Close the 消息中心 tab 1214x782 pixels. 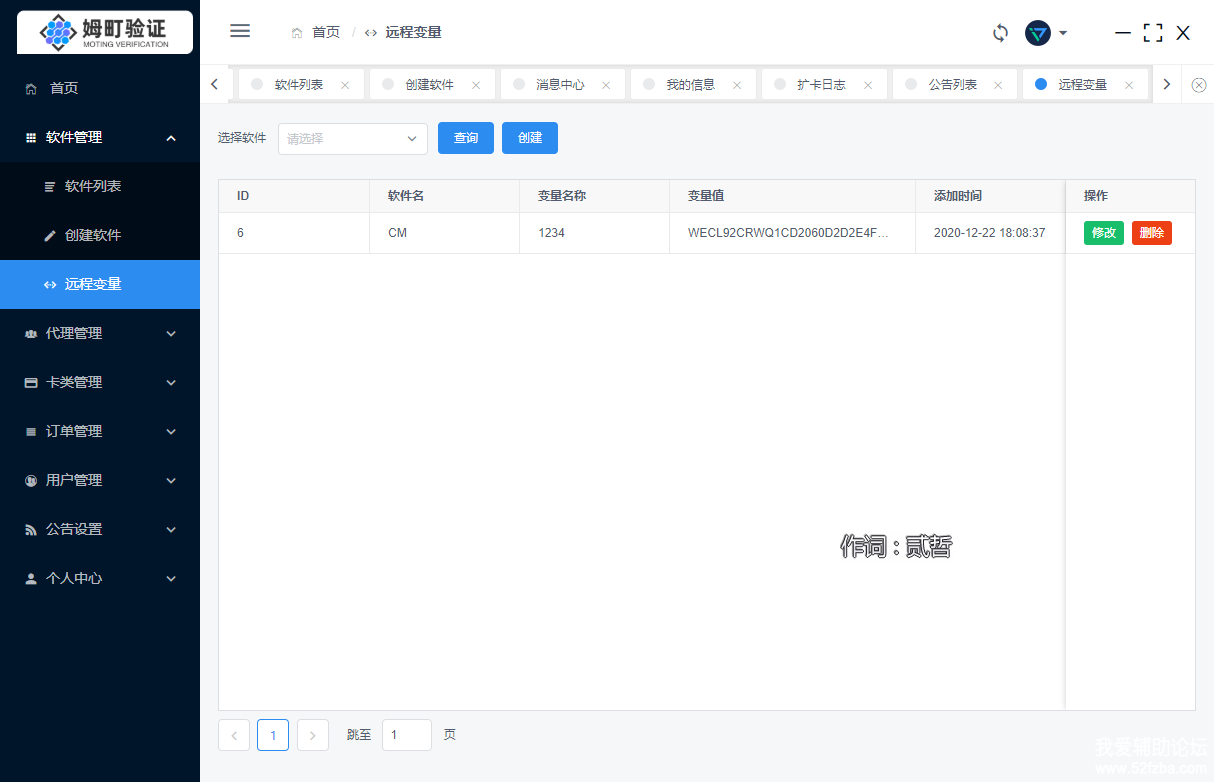pos(606,85)
